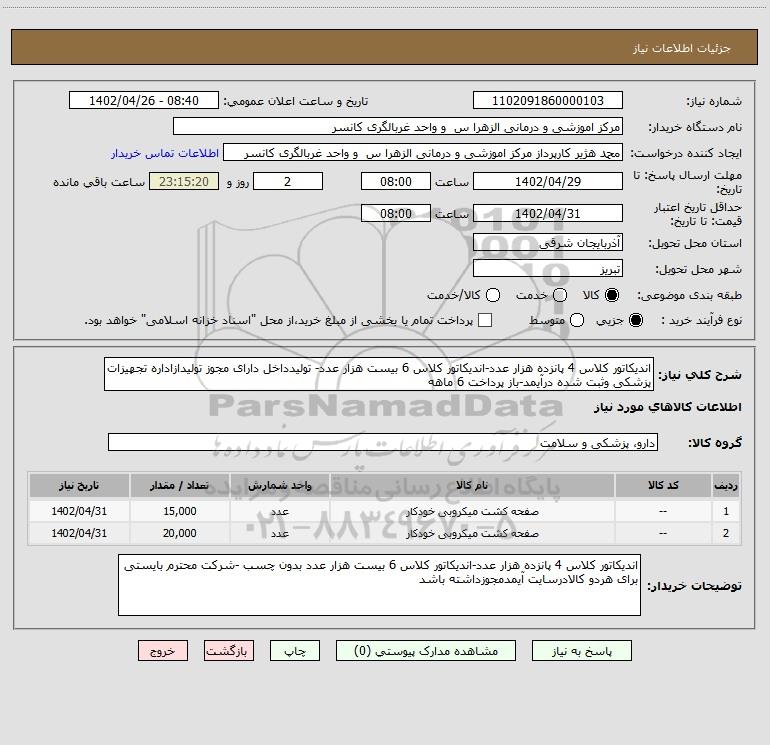Click the row 2 date 1402/04/31
The height and width of the screenshot is (745, 770).
(x=79, y=533)
